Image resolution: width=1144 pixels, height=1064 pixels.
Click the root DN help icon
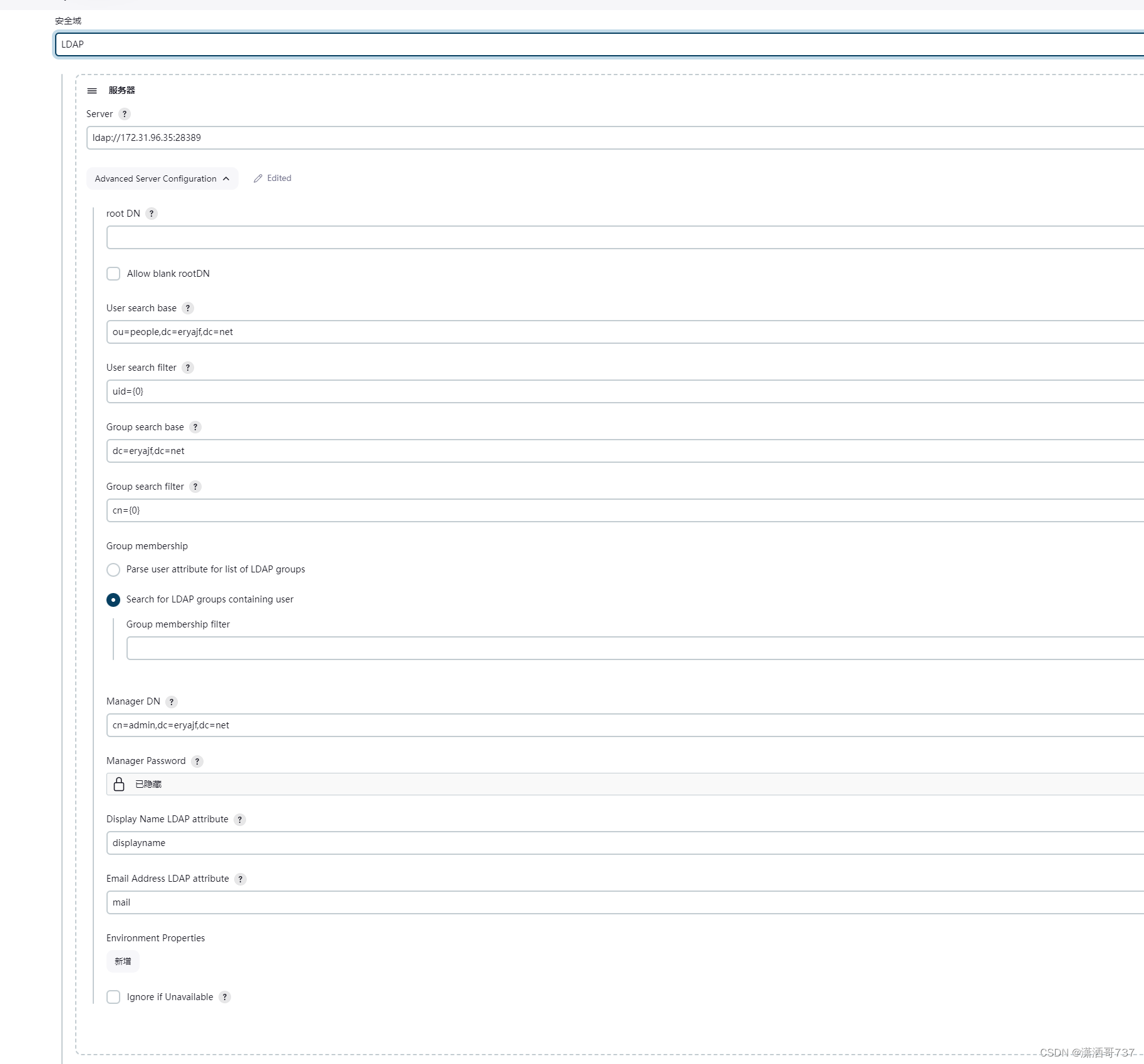[x=151, y=214]
